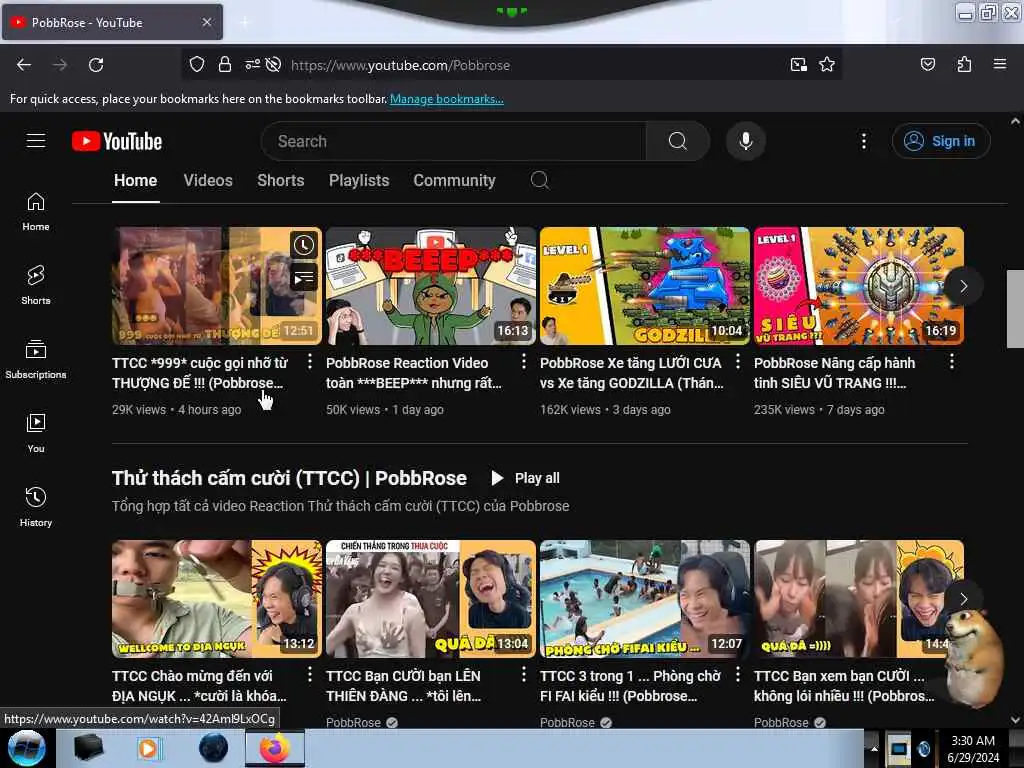Open Windows Start button
This screenshot has height=768, width=1024.
tap(26, 748)
